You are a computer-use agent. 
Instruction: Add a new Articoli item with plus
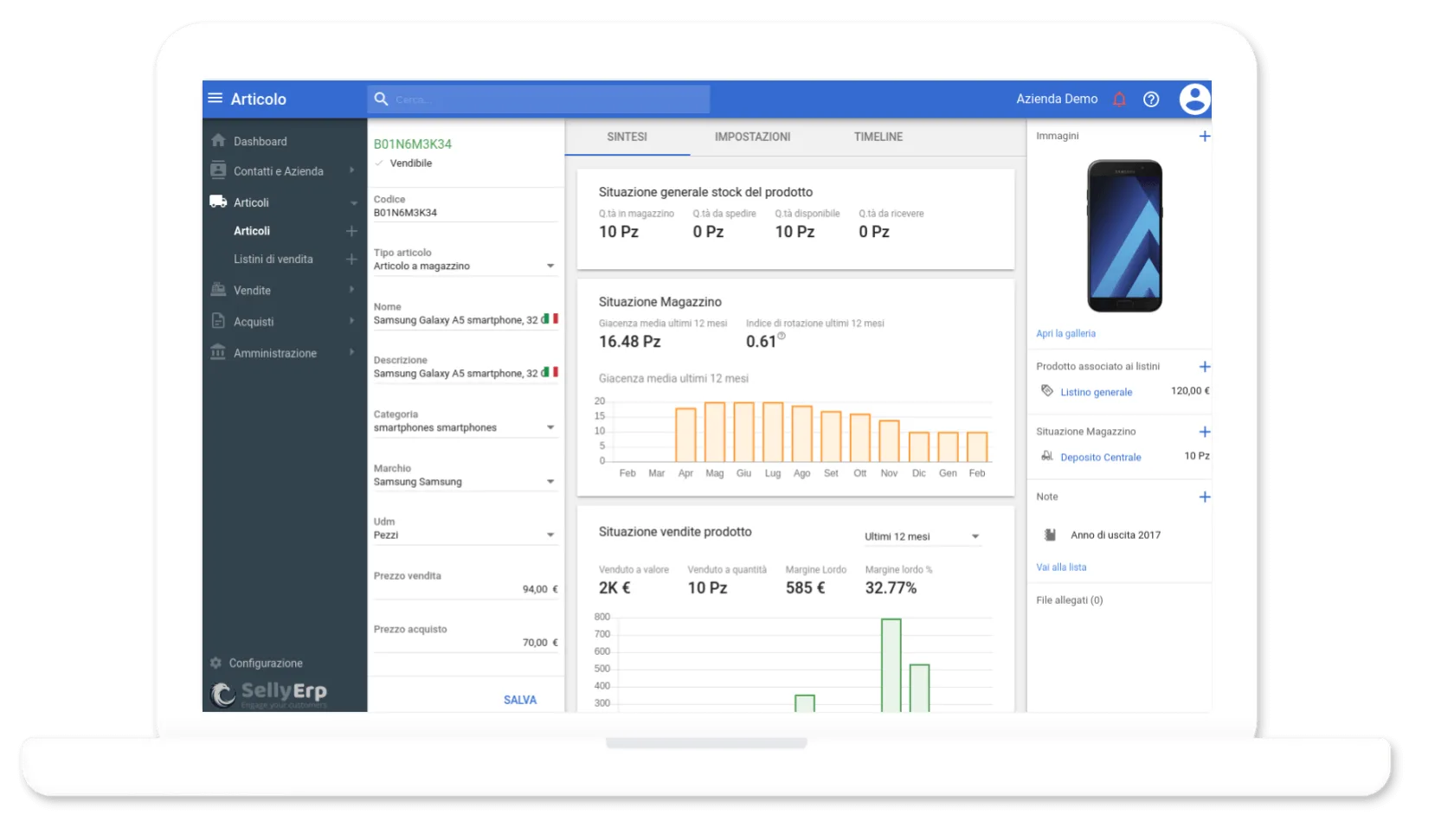tap(351, 231)
